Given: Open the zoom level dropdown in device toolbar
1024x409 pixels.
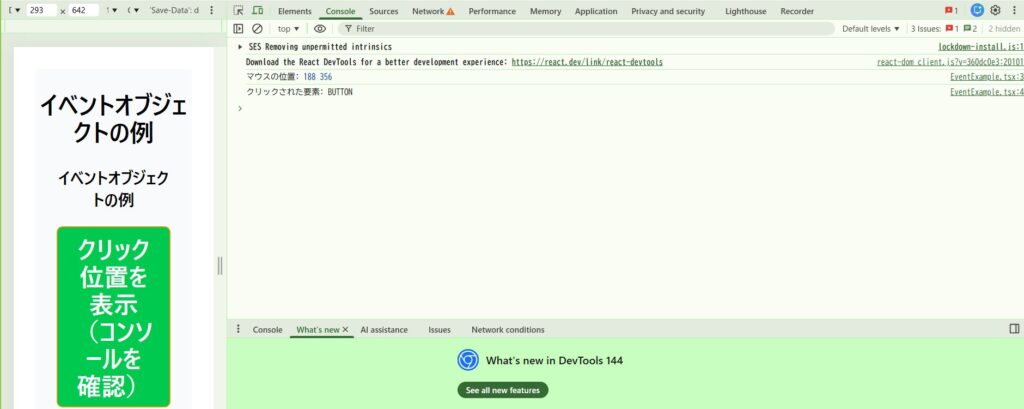Looking at the screenshot, I should (112, 10).
